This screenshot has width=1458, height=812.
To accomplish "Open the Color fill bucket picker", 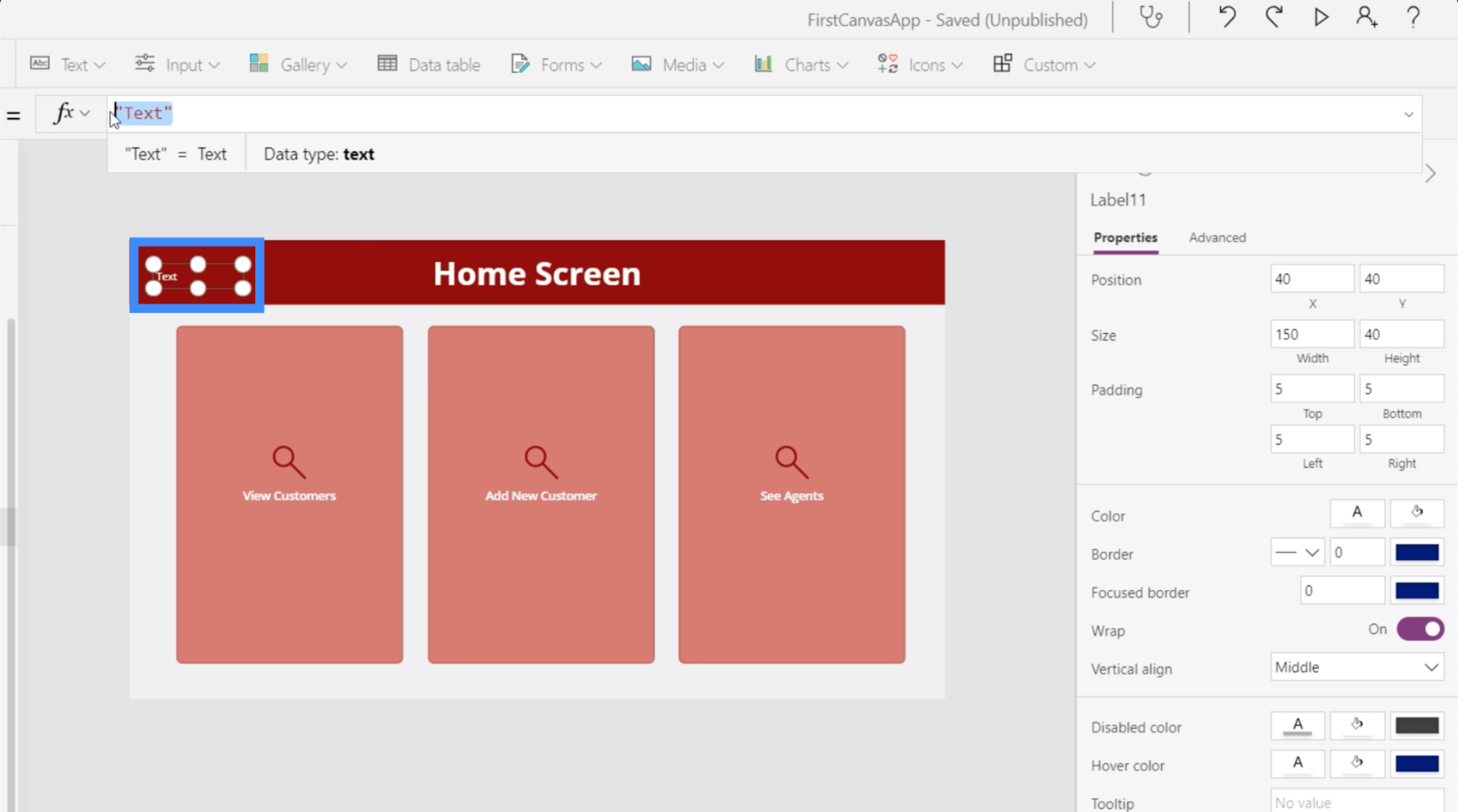I will [x=1416, y=513].
